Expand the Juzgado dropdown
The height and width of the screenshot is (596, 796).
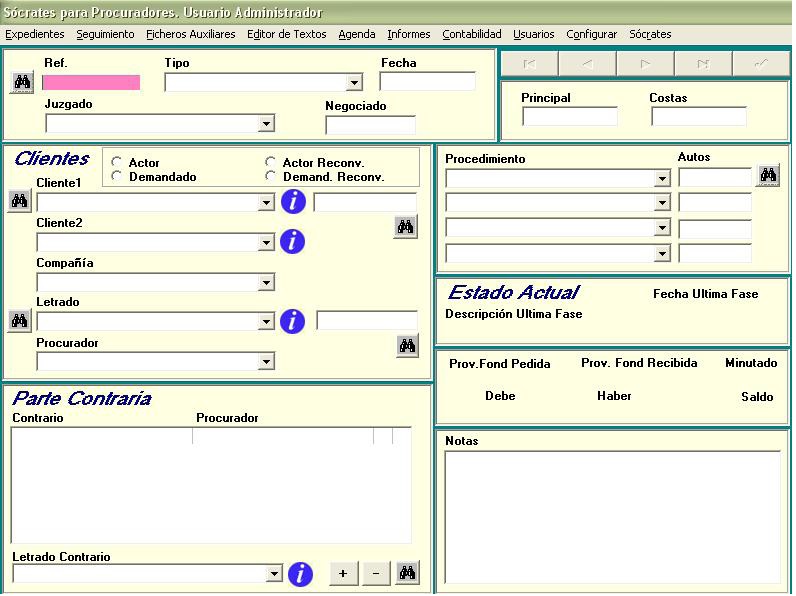(266, 123)
